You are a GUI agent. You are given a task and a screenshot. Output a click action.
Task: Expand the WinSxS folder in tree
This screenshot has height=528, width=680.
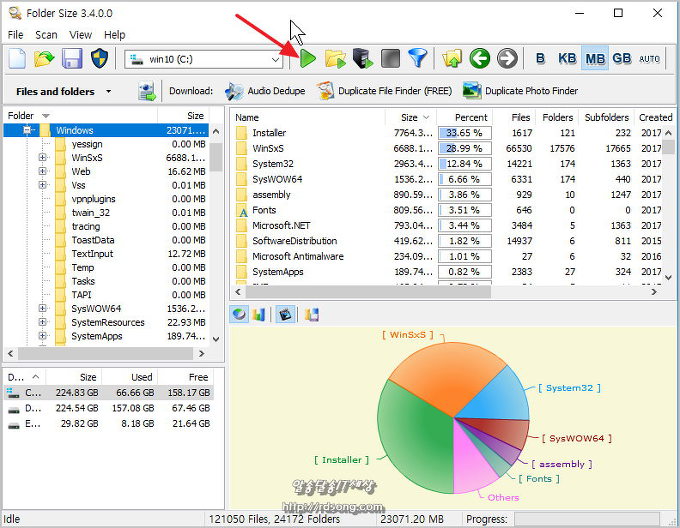coord(42,158)
